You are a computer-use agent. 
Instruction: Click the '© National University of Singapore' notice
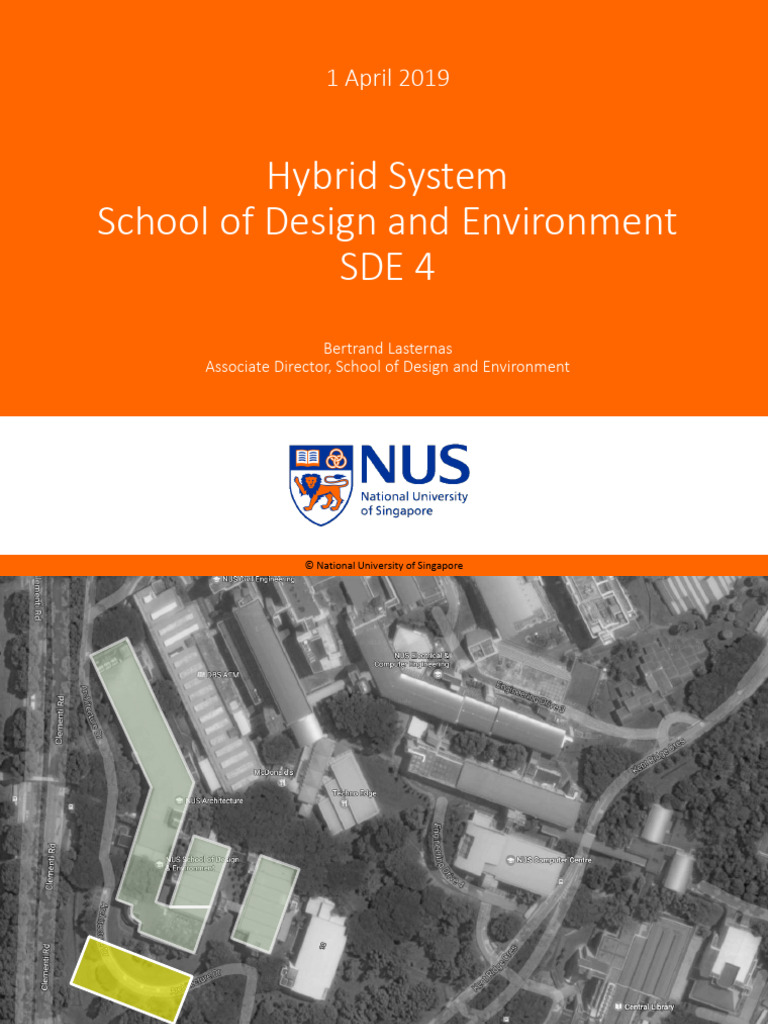pyautogui.click(x=384, y=566)
